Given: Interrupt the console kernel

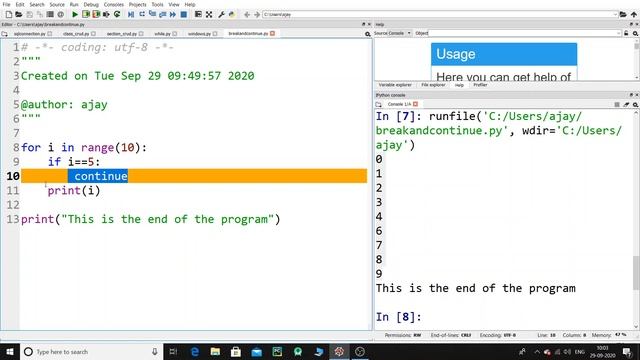Looking at the screenshot, I should 617,104.
